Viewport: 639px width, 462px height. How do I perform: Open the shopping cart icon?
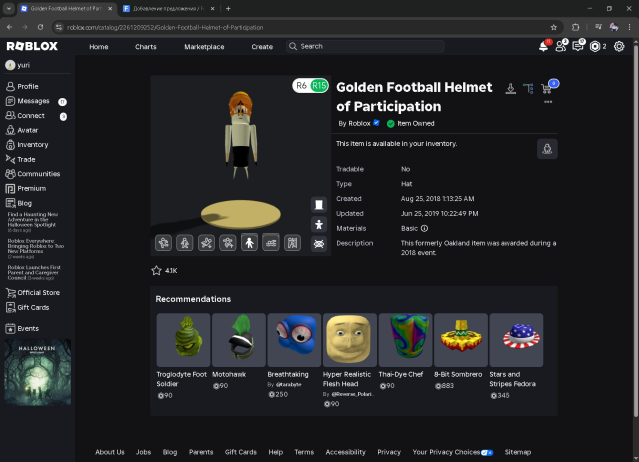[546, 89]
